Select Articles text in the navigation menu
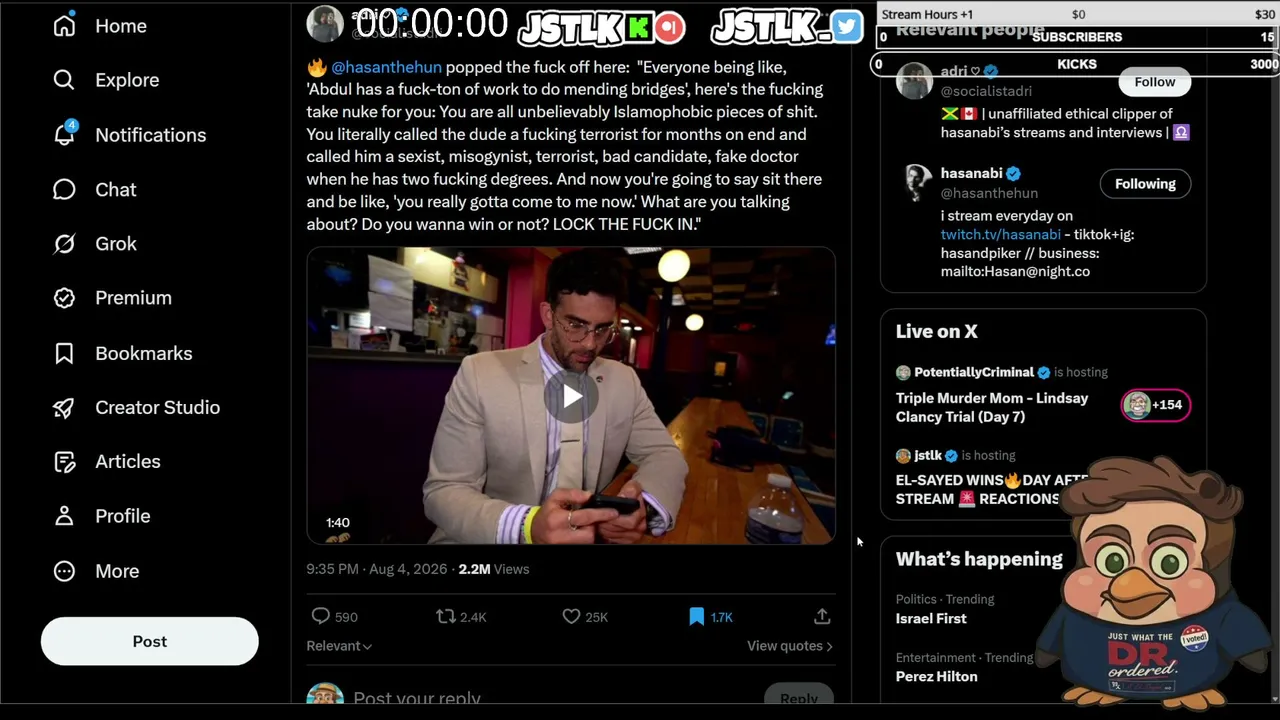This screenshot has height=720, width=1280. (128, 461)
